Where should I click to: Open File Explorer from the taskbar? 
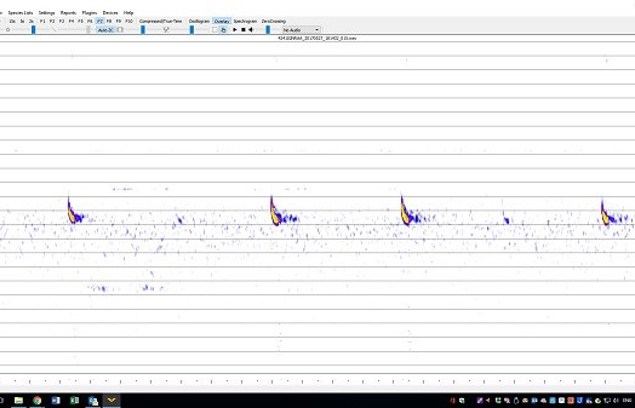(18, 400)
